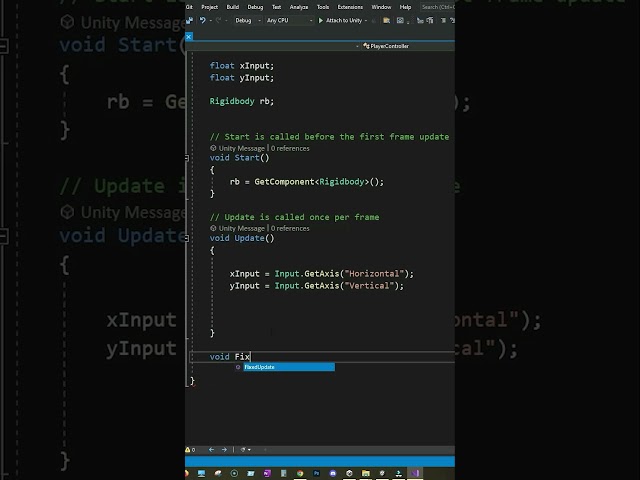Click the Attach to Unity button label

[344, 20]
